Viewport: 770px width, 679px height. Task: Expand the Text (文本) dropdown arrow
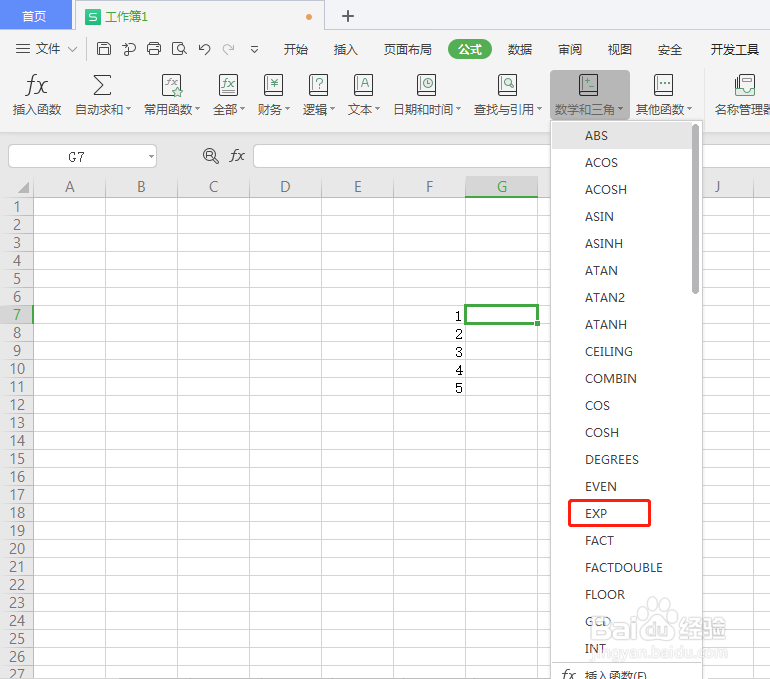point(377,109)
